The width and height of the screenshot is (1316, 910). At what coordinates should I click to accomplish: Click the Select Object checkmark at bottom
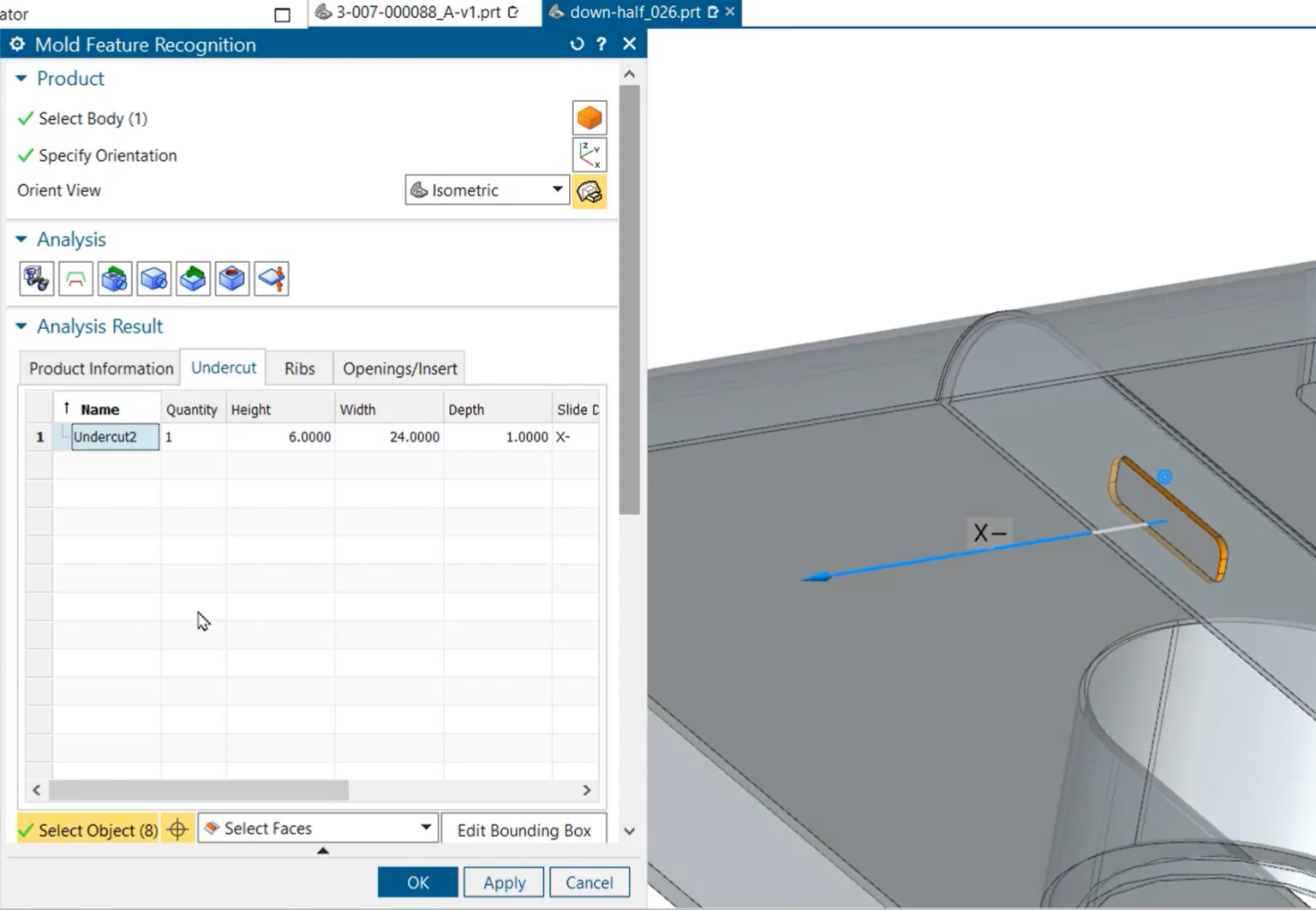pyautogui.click(x=27, y=829)
